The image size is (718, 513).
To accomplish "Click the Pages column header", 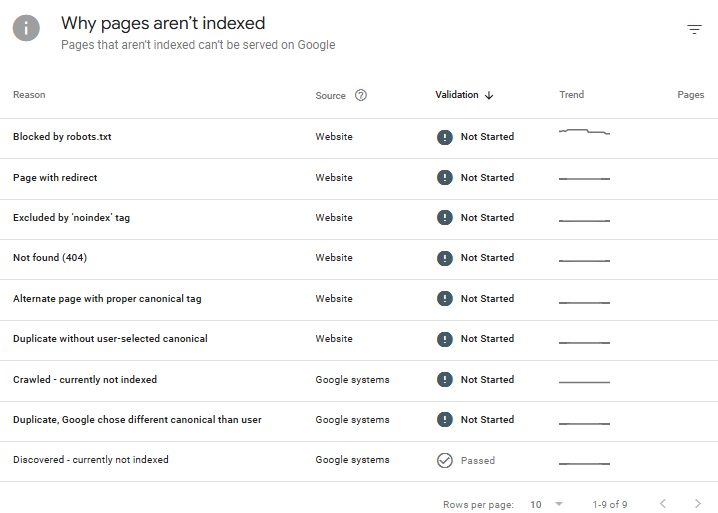I will pyautogui.click(x=690, y=95).
